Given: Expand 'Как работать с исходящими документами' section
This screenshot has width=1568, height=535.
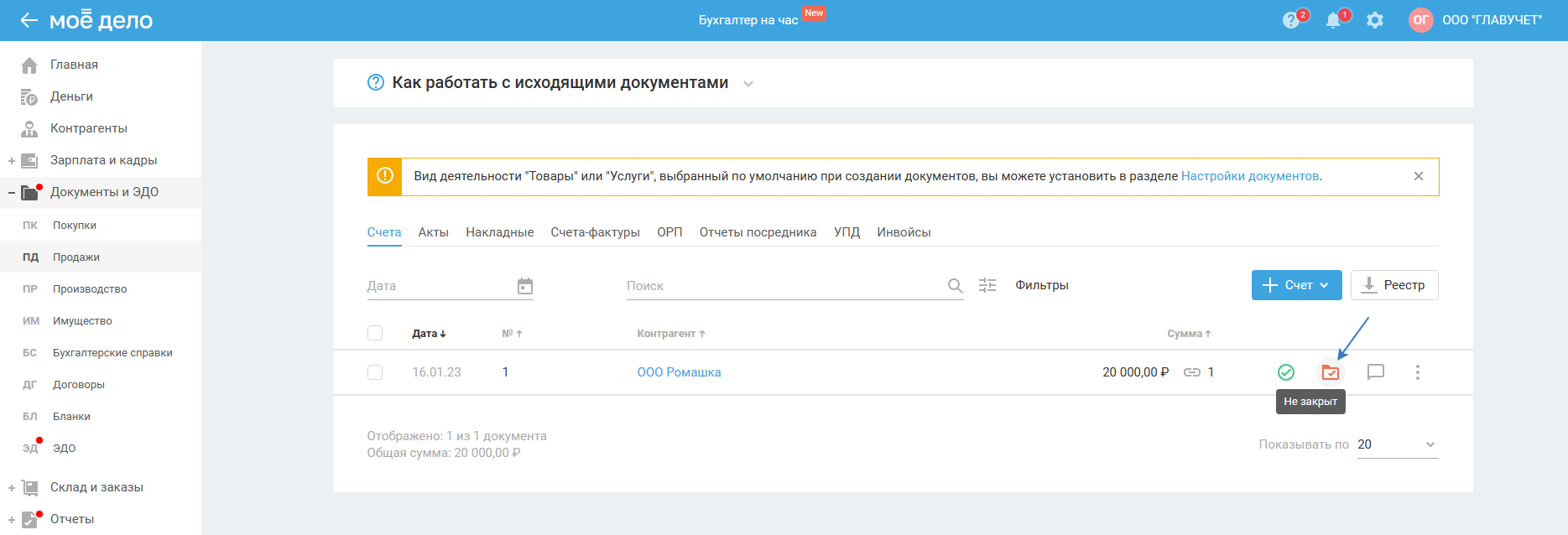Looking at the screenshot, I should pyautogui.click(x=748, y=84).
